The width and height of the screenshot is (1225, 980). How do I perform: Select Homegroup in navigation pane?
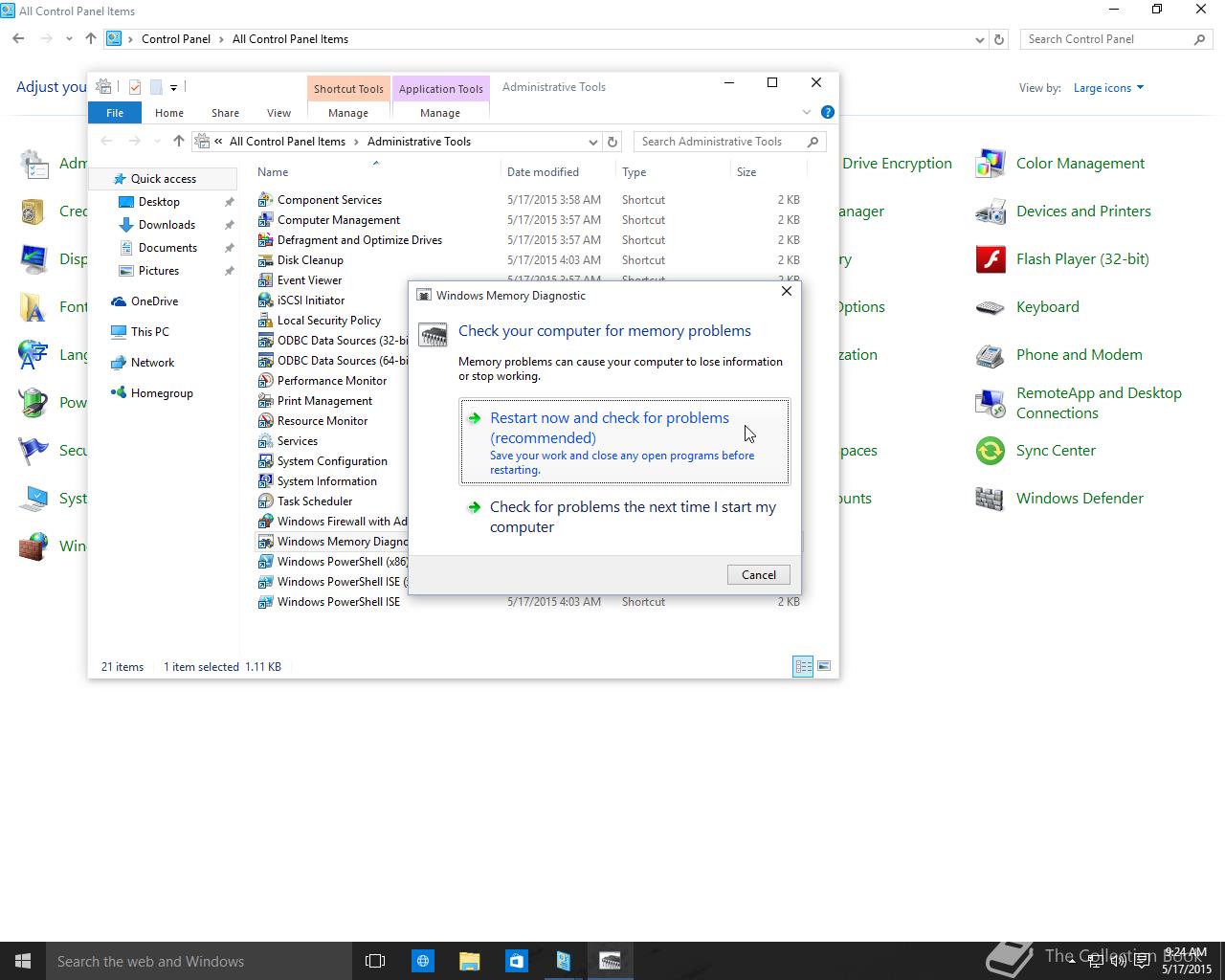point(162,393)
